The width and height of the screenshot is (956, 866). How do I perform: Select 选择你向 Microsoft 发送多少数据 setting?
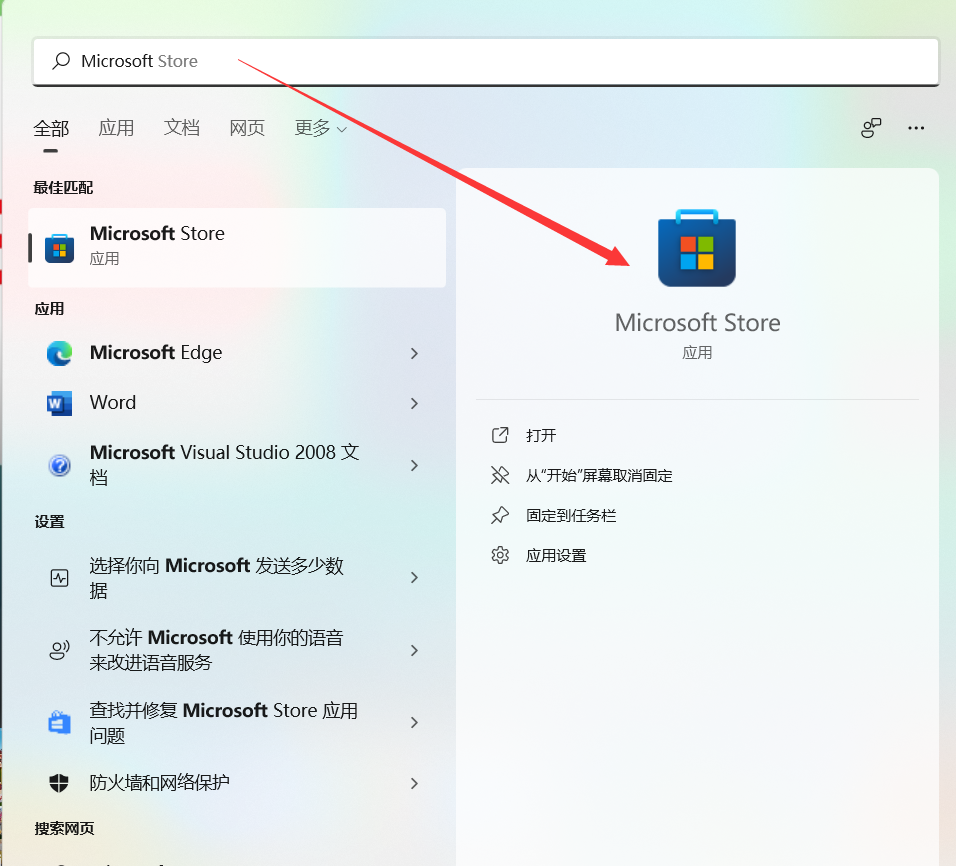pos(216,578)
